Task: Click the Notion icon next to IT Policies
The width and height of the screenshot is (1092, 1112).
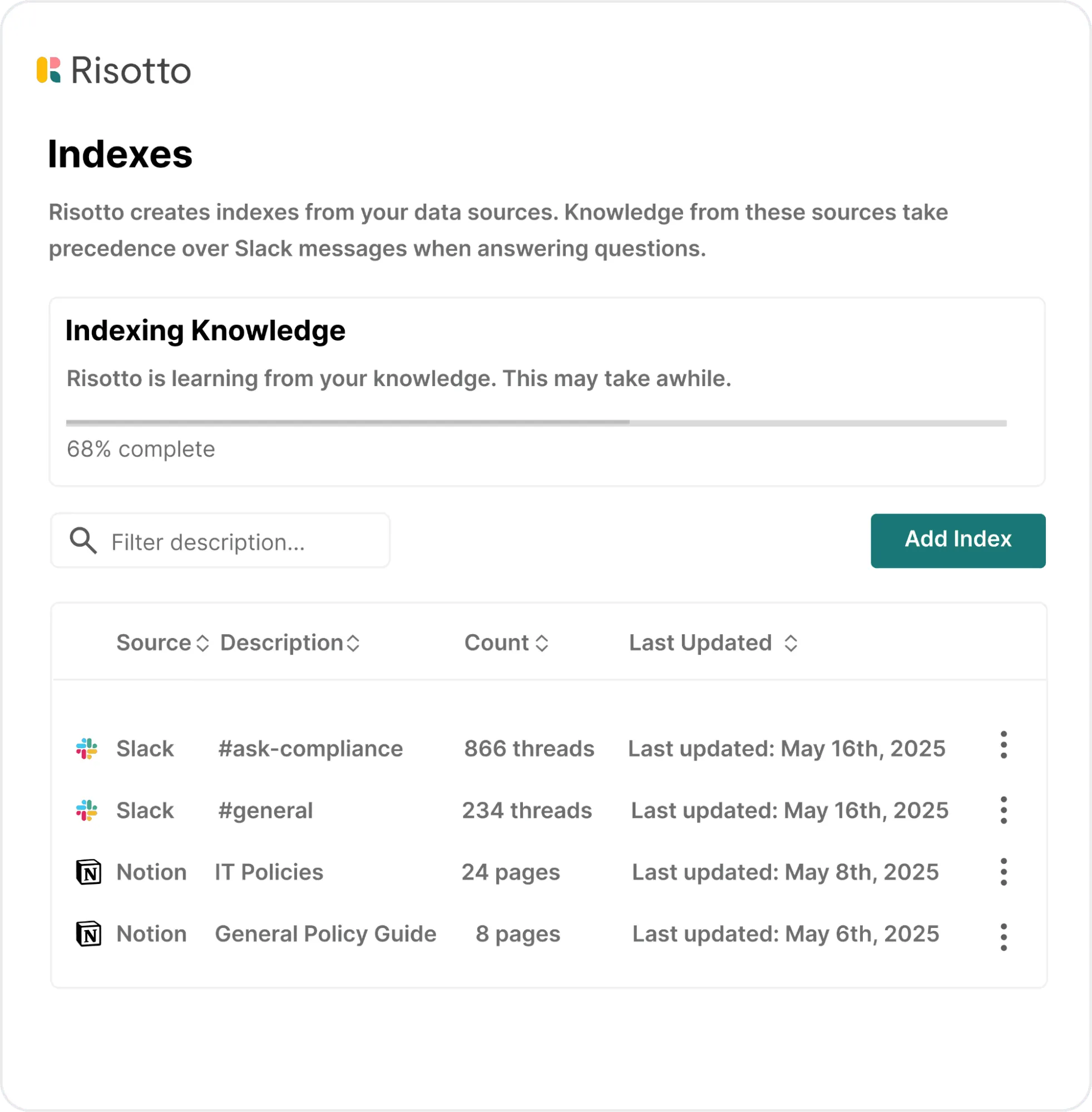Action: 88,872
